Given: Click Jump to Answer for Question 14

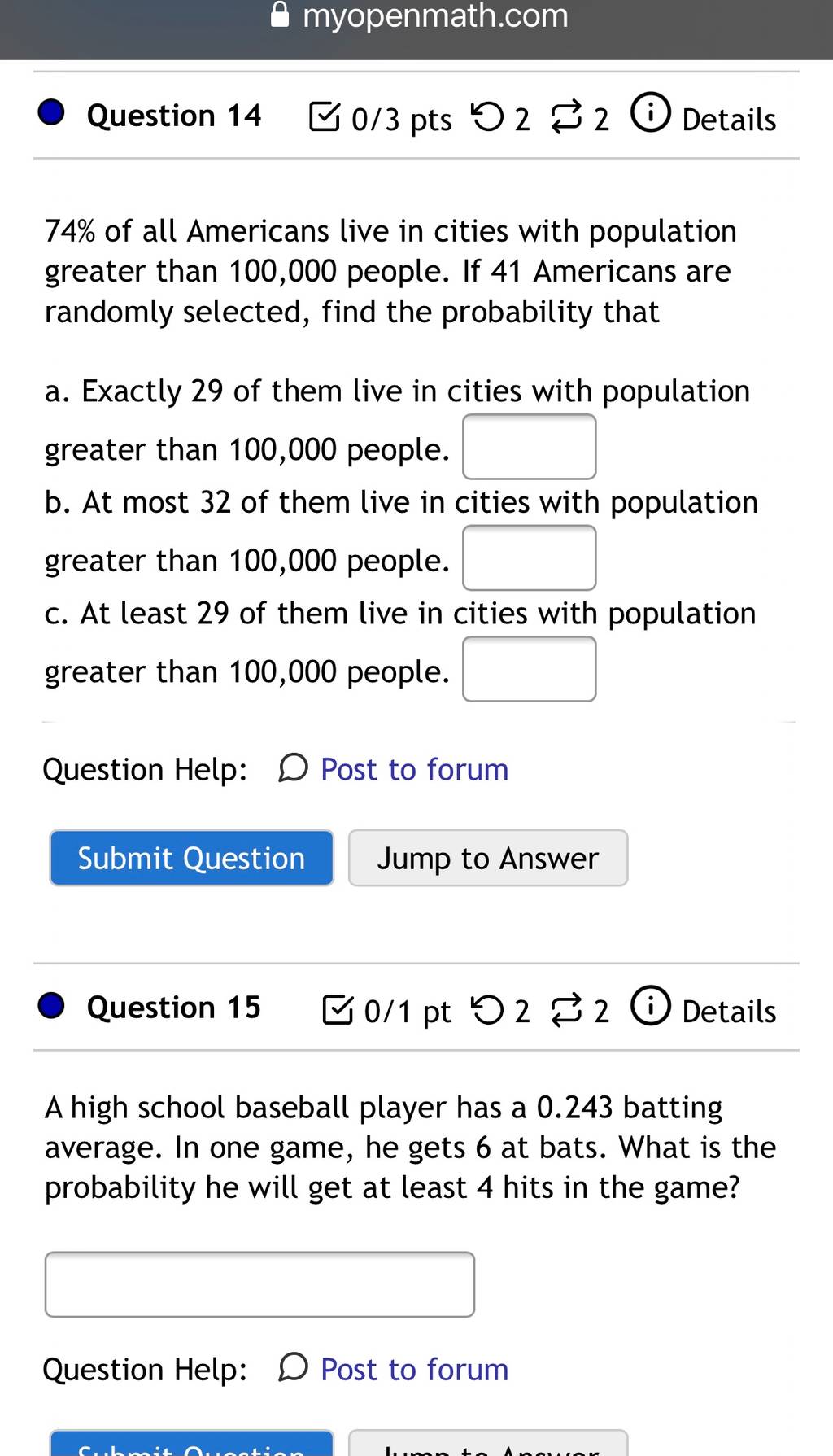Looking at the screenshot, I should pos(488,858).
